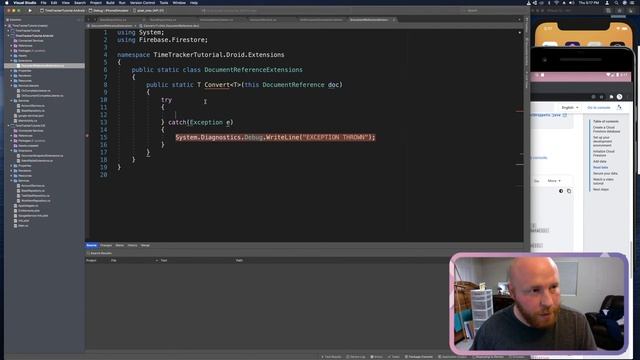Open the More dropdown in code sample tabs
The height and width of the screenshot is (360, 640).
[554, 181]
